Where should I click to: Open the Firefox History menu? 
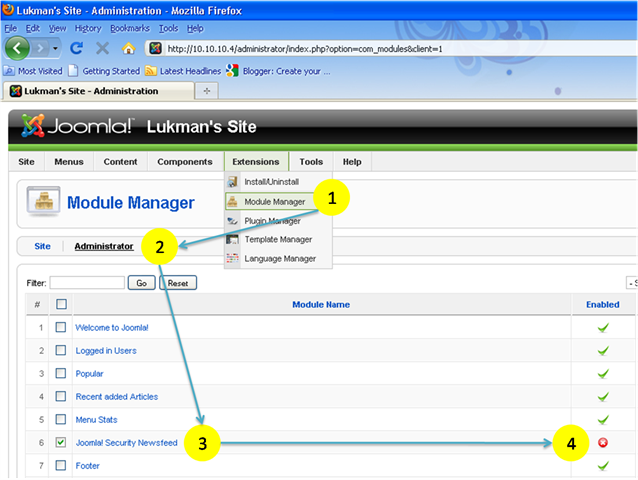88,28
